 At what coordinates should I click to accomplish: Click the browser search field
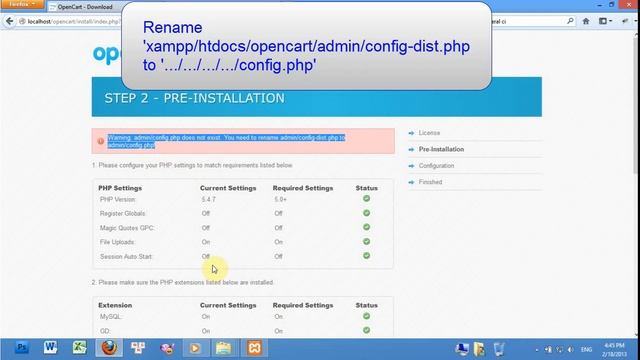coord(528,21)
